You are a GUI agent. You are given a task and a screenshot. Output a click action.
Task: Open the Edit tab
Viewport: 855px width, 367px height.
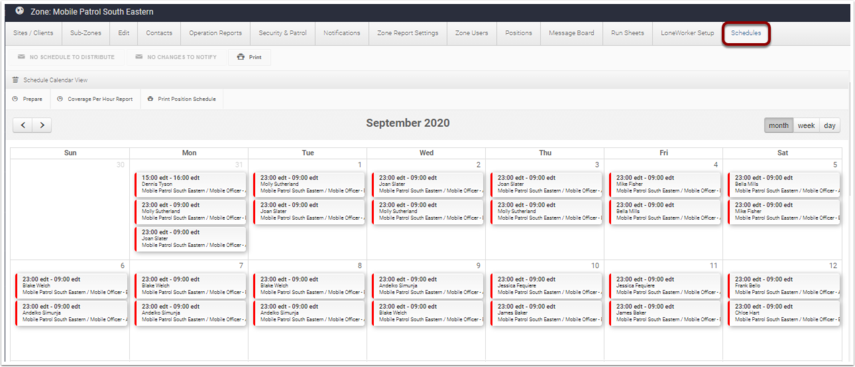click(124, 33)
